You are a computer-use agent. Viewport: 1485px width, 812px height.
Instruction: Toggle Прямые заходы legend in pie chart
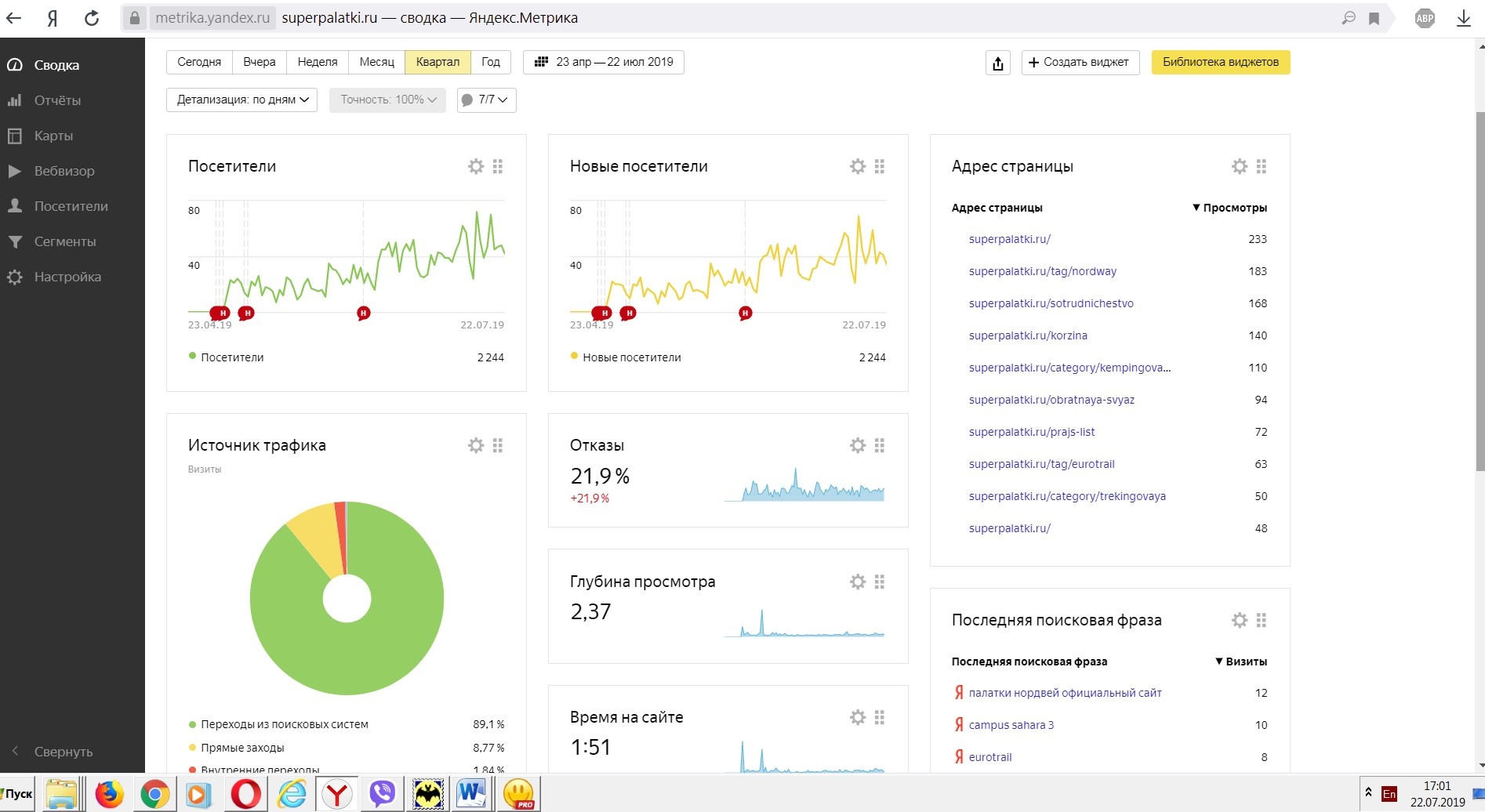click(242, 748)
